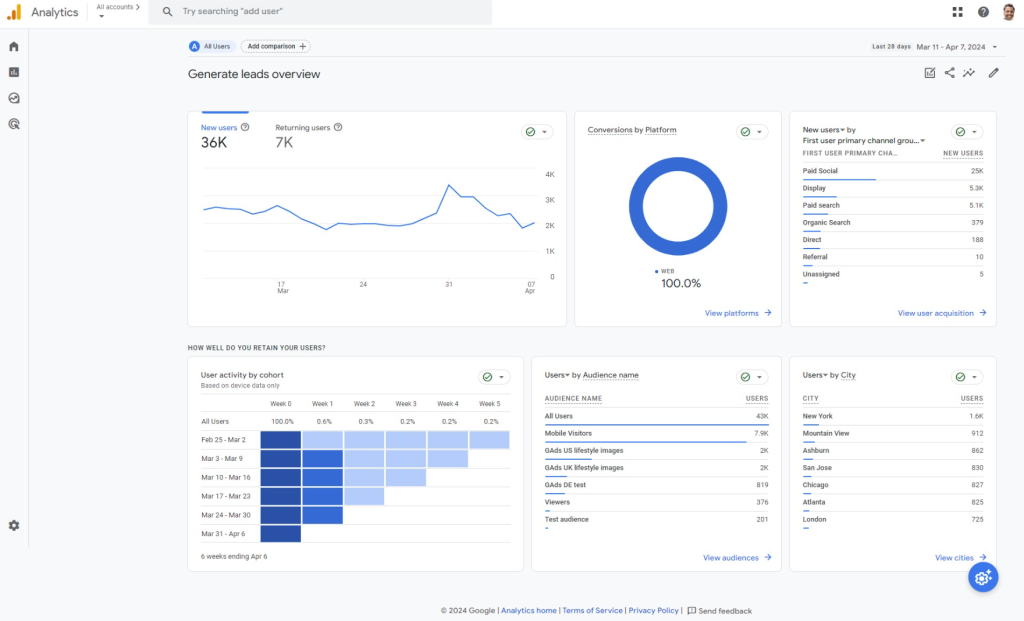This screenshot has height=621, width=1024.
Task: Open the user profile avatar
Action: [1009, 12]
